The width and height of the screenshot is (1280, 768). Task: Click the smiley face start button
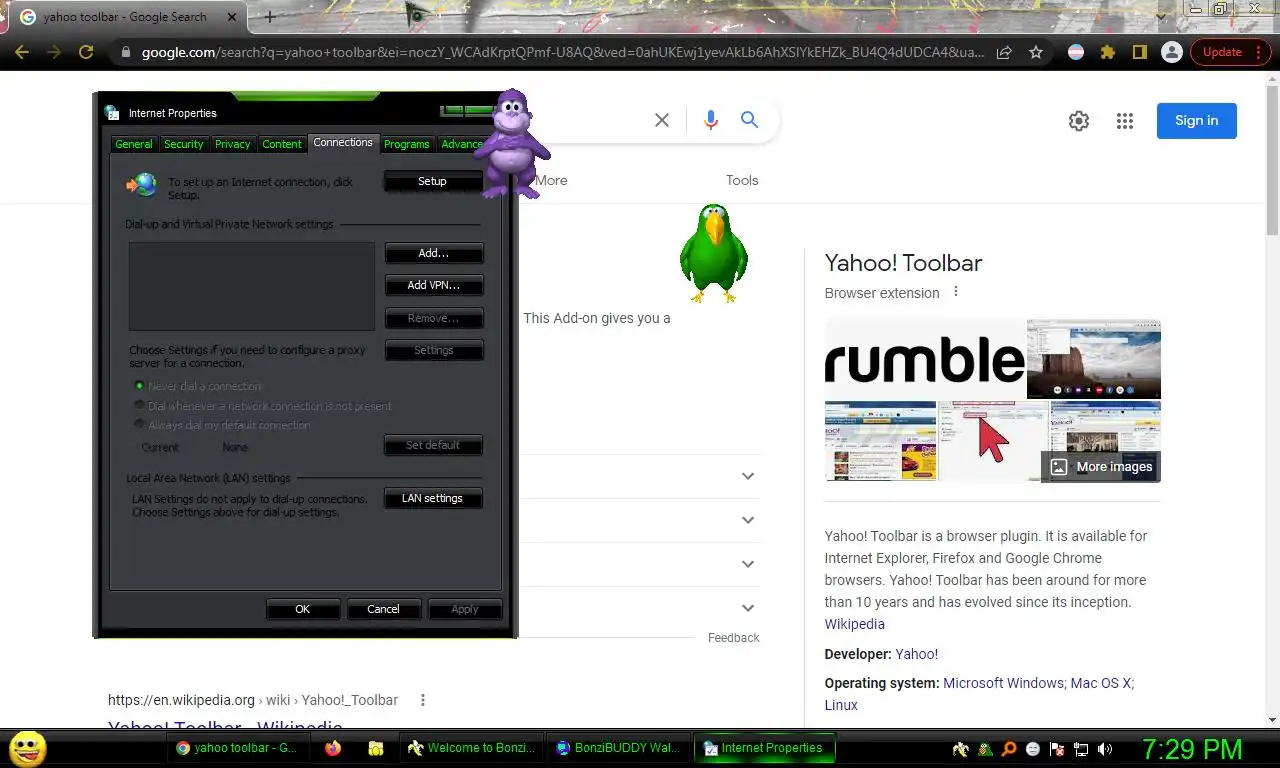click(x=27, y=748)
